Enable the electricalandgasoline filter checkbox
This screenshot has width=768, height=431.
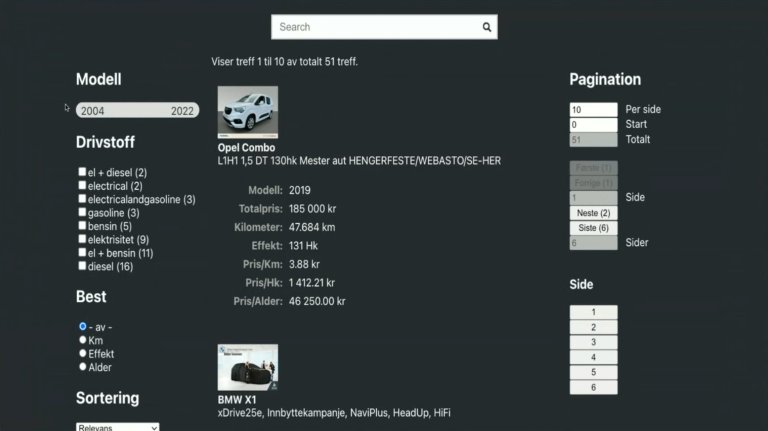(82, 199)
